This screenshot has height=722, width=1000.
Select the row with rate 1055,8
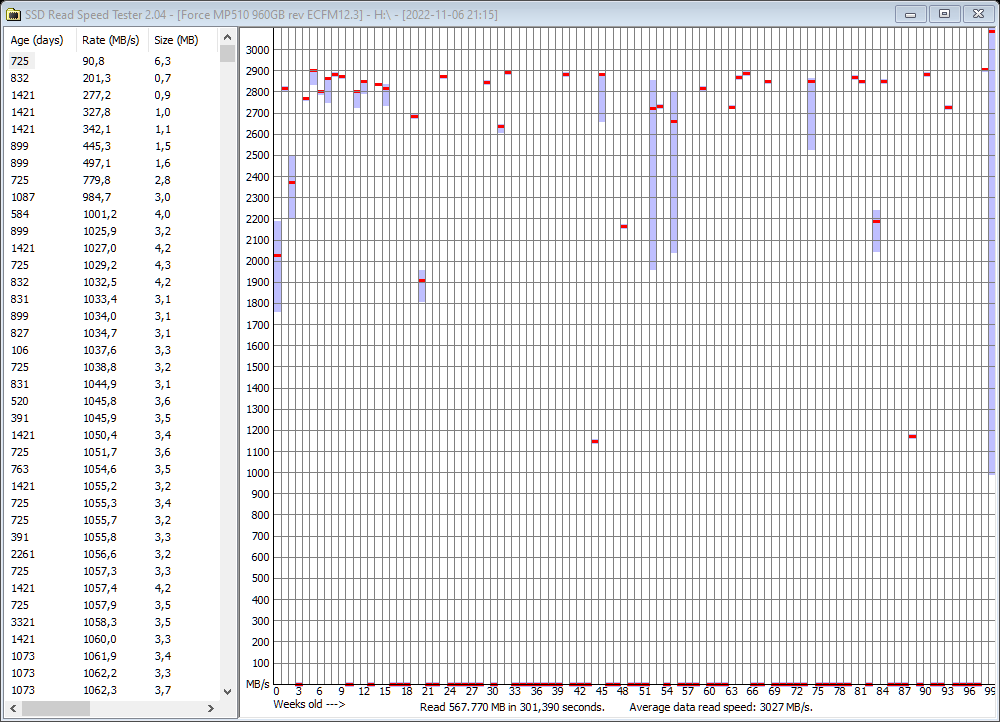coord(112,537)
